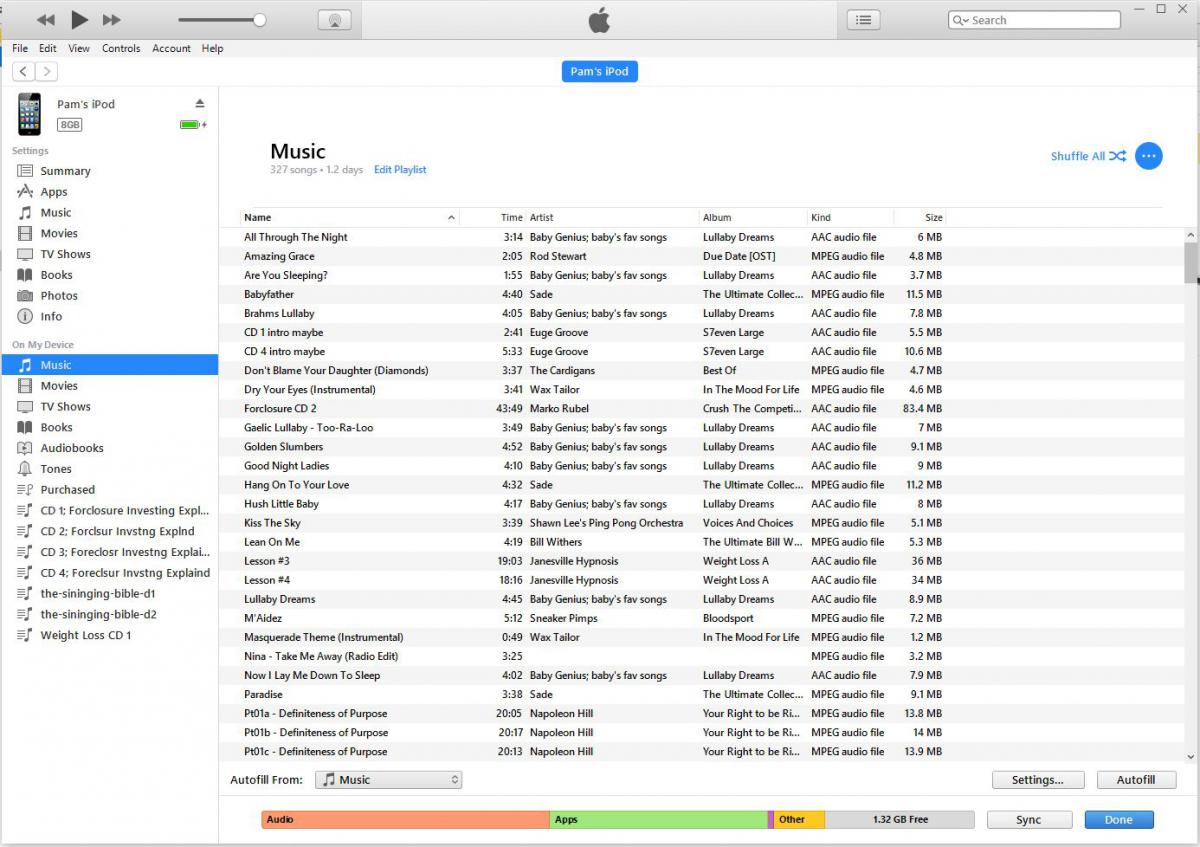Sort by the Name column header
This screenshot has height=847, width=1200.
tap(349, 217)
